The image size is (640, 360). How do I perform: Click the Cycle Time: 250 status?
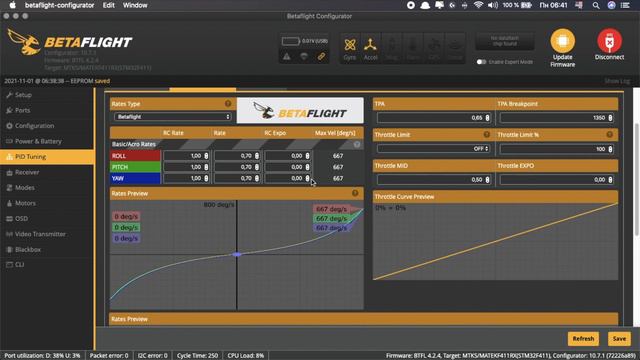pyautogui.click(x=197, y=356)
